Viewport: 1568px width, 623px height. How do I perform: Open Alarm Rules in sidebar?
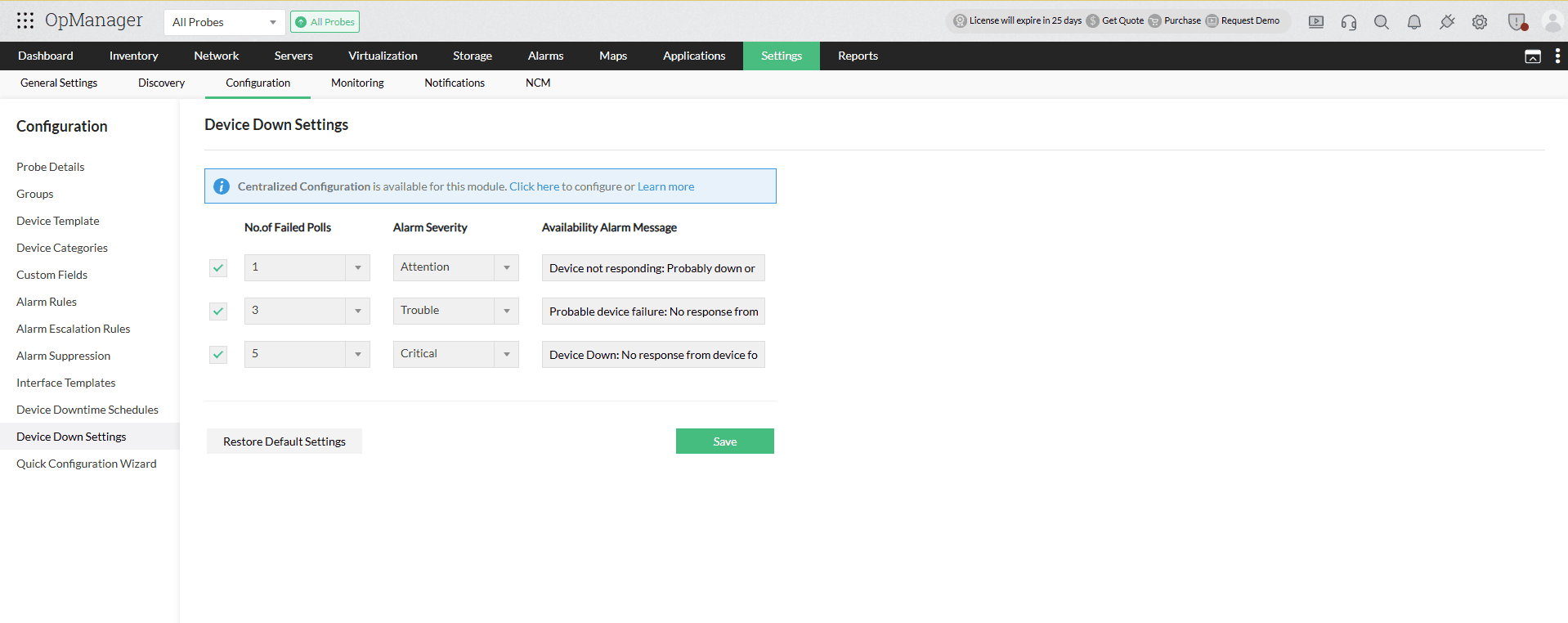coord(47,302)
